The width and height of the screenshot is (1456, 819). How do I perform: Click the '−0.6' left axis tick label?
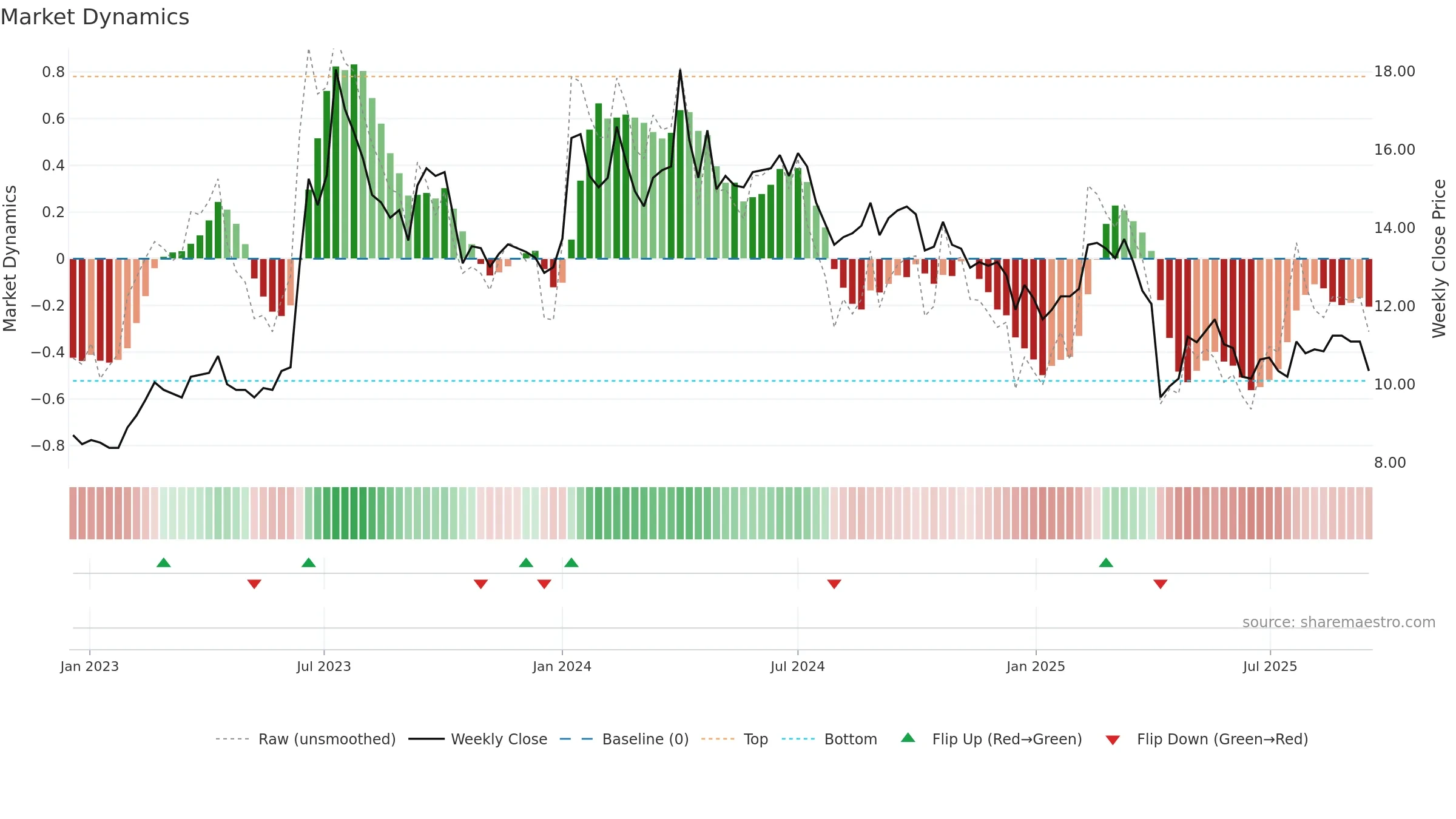coord(48,399)
